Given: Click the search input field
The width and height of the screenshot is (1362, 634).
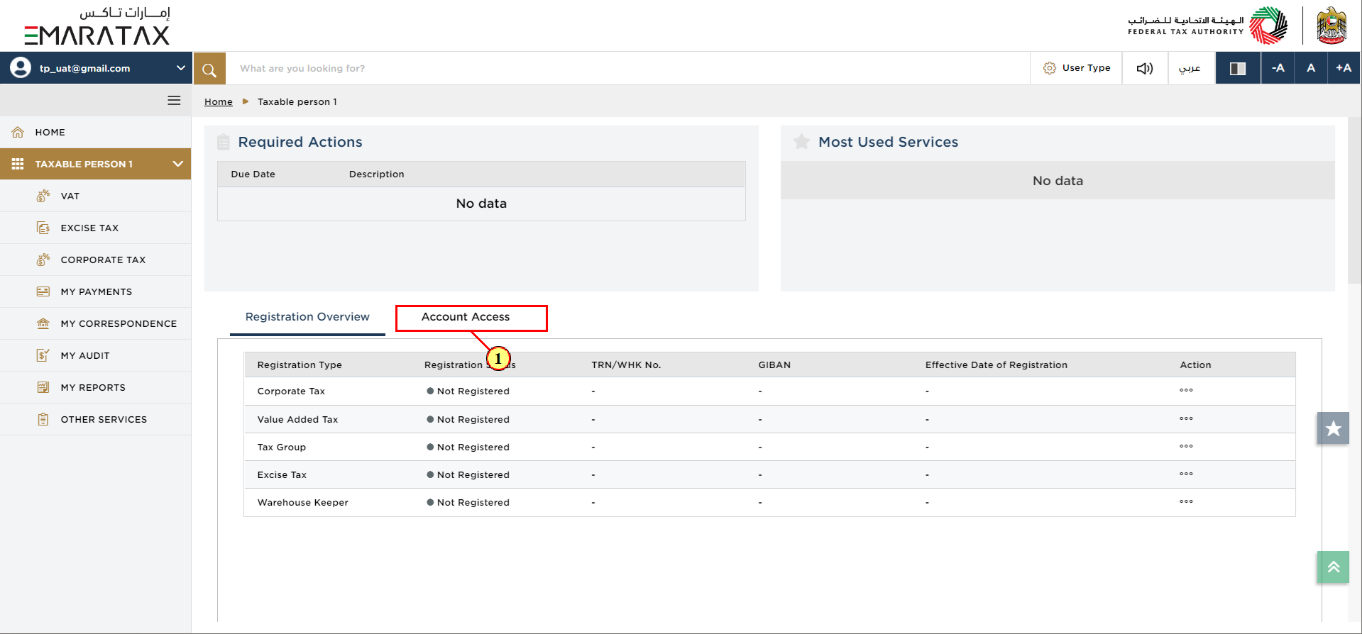Looking at the screenshot, I should click(628, 68).
